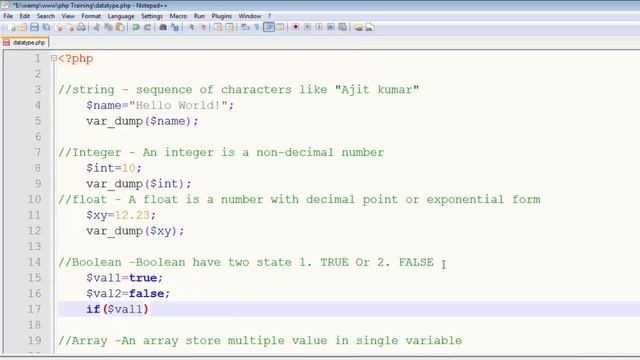Image resolution: width=640 pixels, height=360 pixels.
Task: Create a new document with the New icon
Action: [x=11, y=27]
